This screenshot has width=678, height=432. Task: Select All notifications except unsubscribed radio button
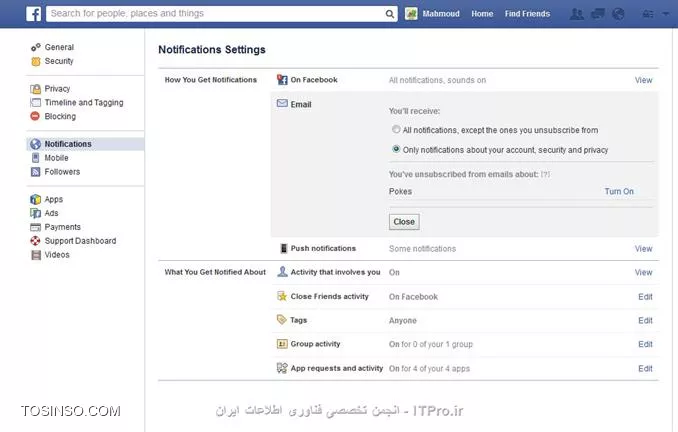[x=396, y=129]
